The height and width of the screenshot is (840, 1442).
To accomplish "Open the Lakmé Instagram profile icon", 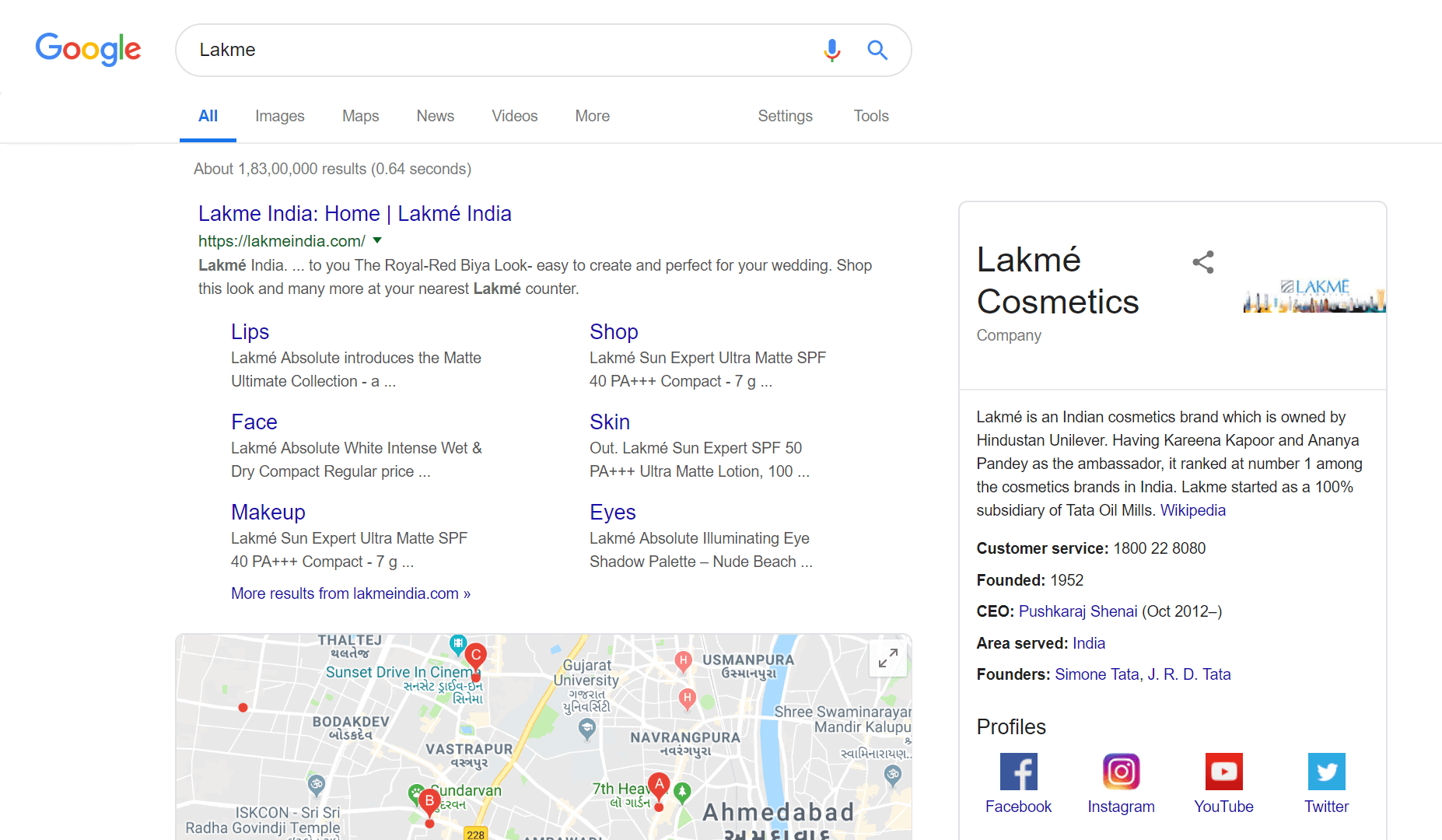I will coord(1121,772).
